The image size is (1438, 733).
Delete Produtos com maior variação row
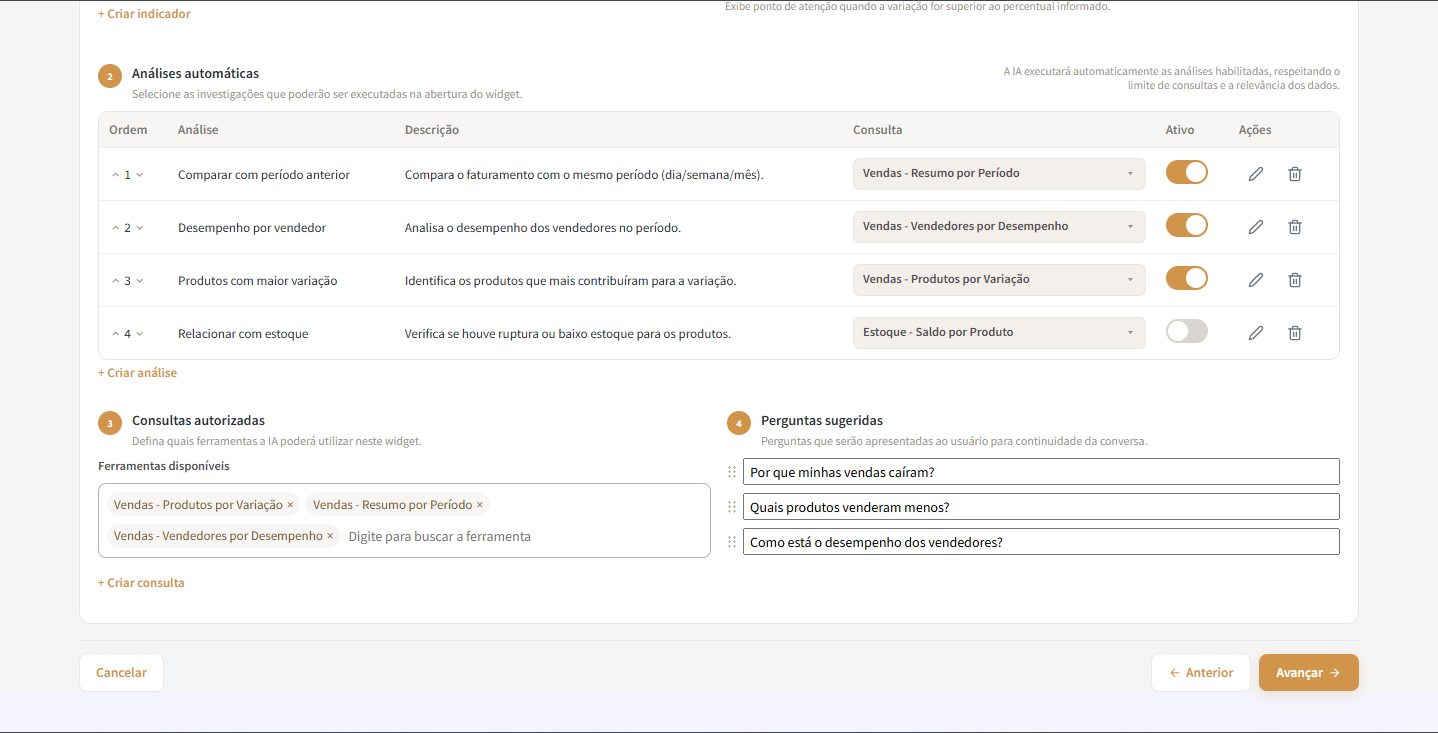[1295, 280]
